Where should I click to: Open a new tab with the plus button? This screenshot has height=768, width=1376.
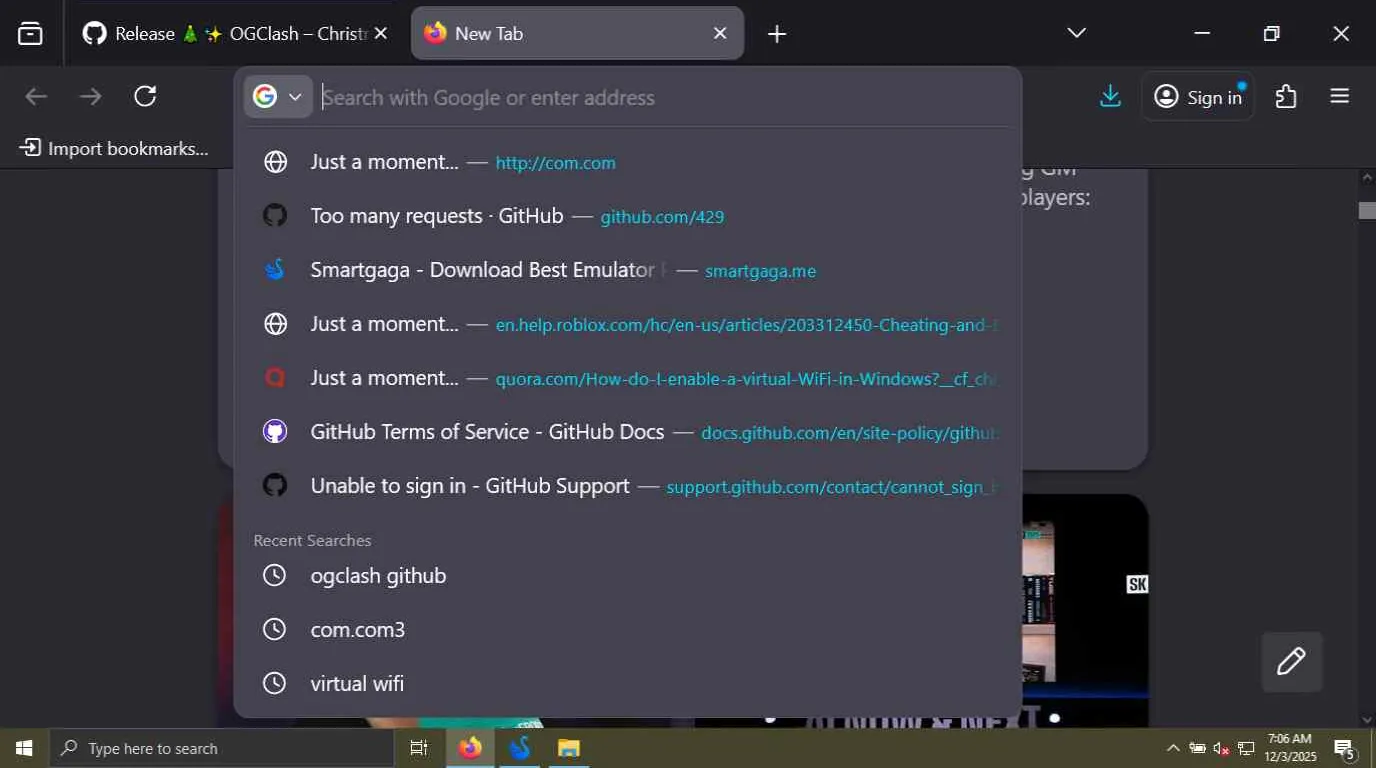click(x=777, y=34)
